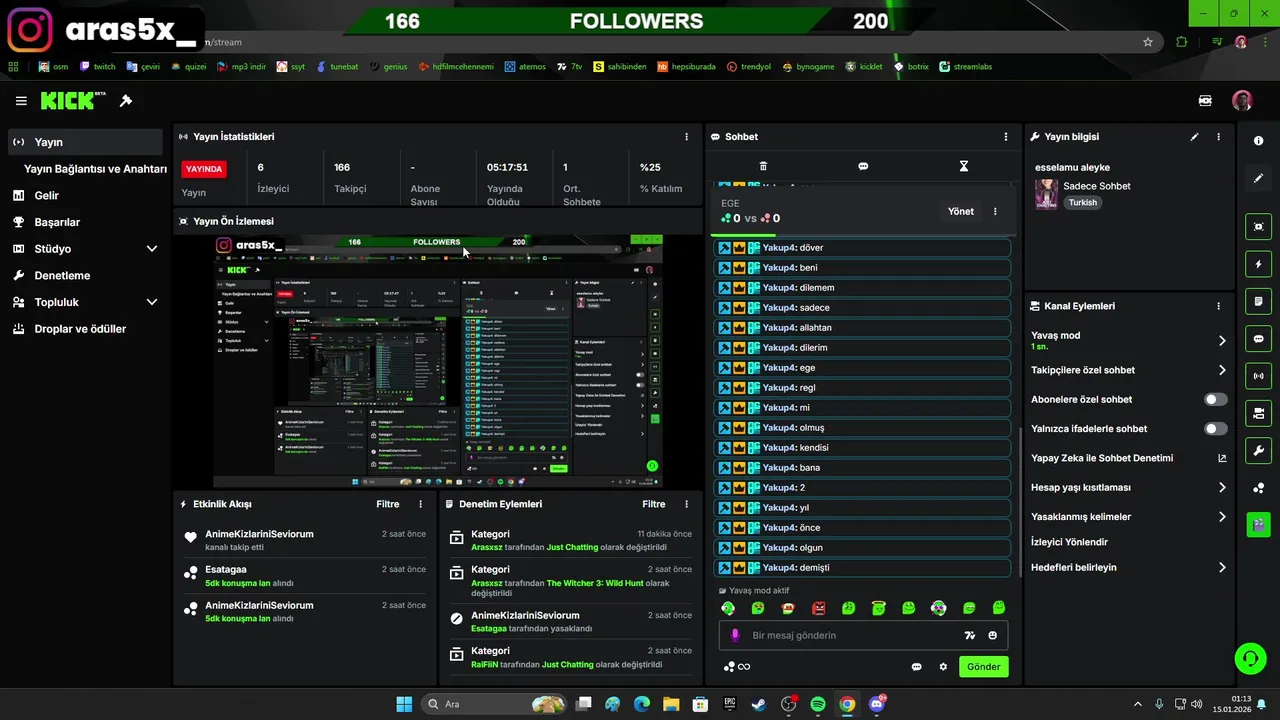Screen dimensions: 1280x720
Task: Open chat settings gear beside Gönder
Action: [x=943, y=667]
